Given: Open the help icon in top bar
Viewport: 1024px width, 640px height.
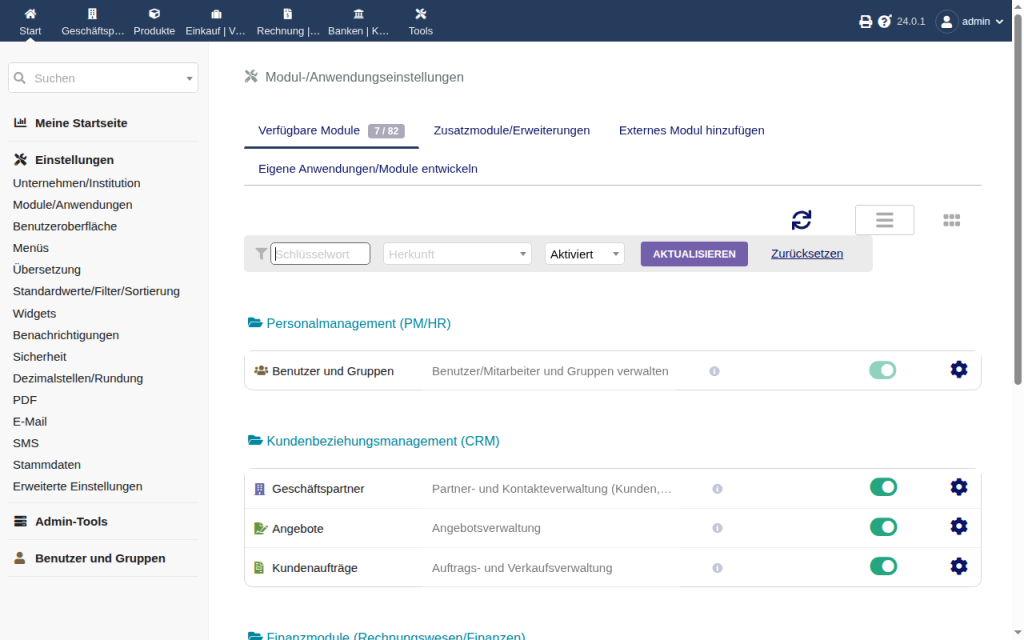Looking at the screenshot, I should tap(884, 22).
